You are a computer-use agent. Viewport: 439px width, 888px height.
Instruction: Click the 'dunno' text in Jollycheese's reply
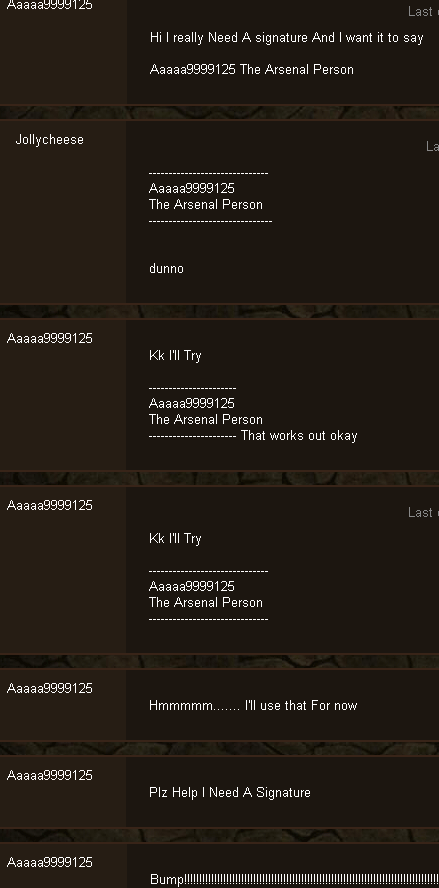pos(166,268)
